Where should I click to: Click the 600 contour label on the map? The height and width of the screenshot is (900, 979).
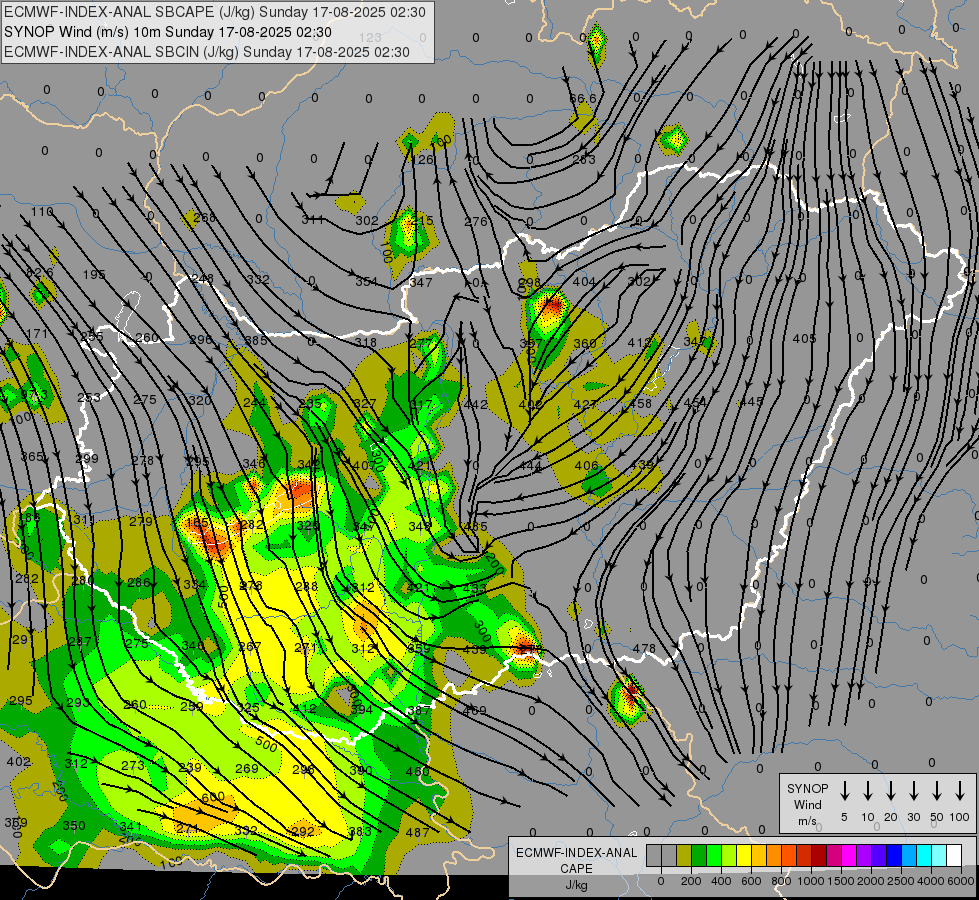[213, 798]
